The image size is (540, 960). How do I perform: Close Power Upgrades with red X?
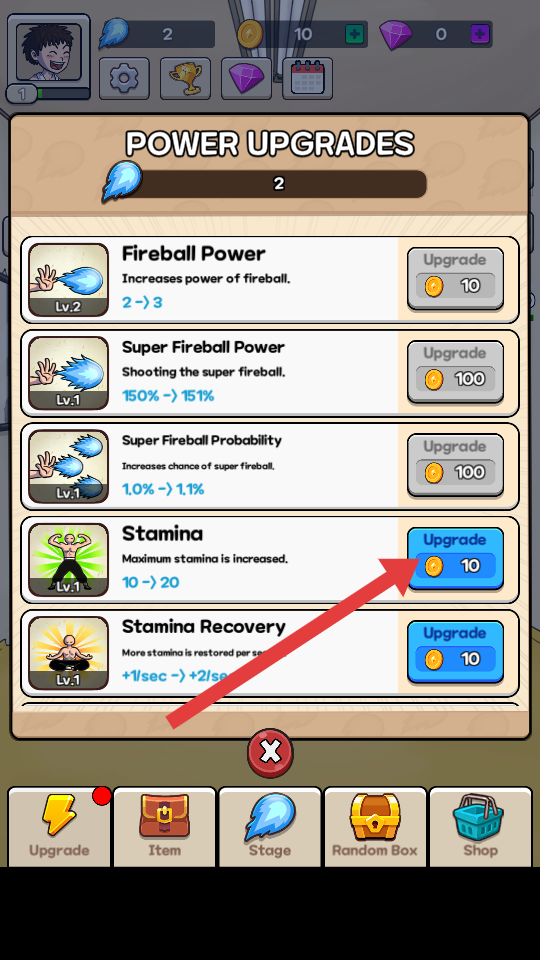pos(270,752)
